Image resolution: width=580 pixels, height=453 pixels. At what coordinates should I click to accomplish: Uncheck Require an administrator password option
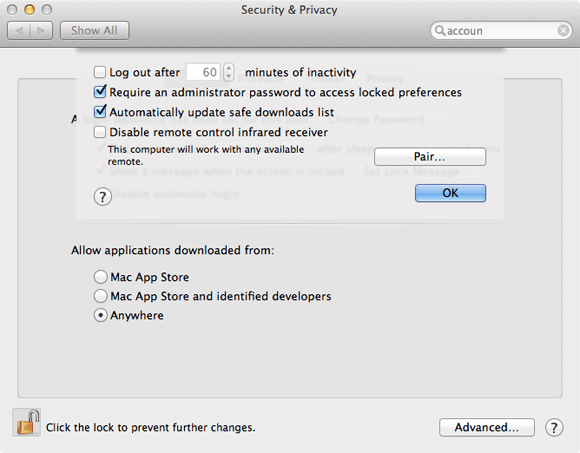100,92
